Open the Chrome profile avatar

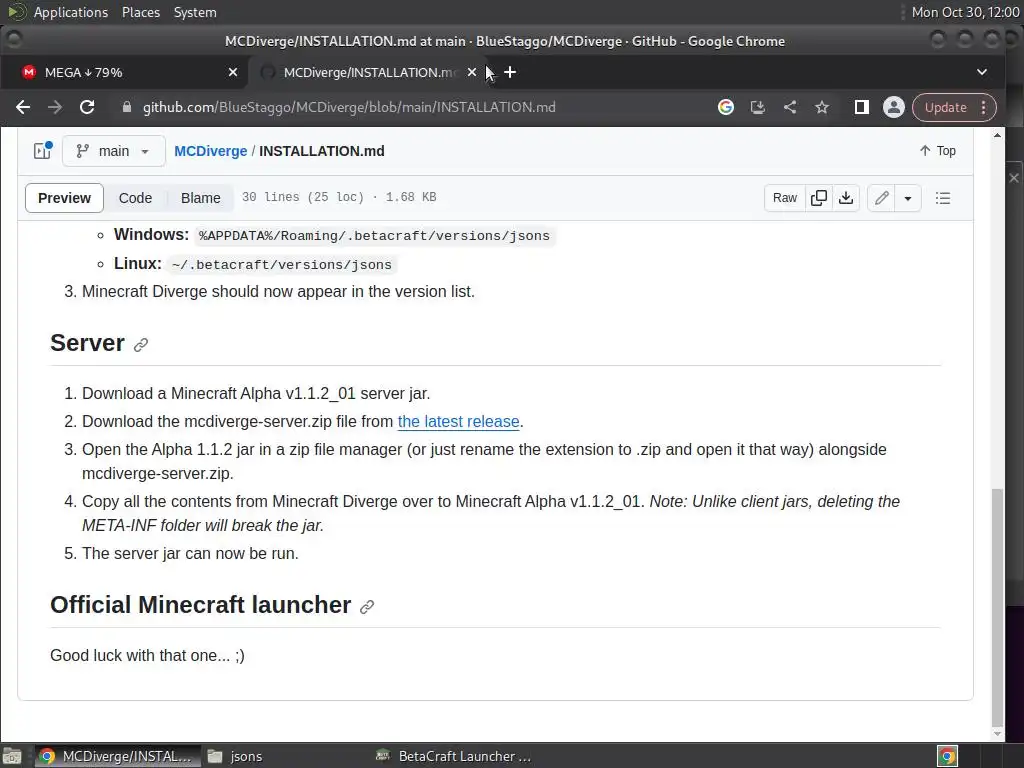pyautogui.click(x=893, y=107)
